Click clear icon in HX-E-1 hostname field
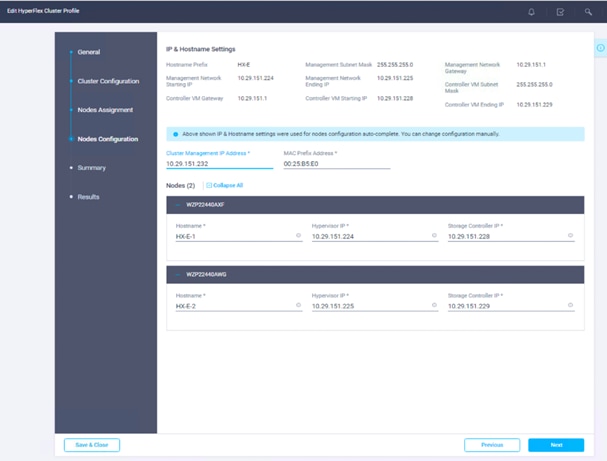Image resolution: width=607 pixels, height=461 pixels. pos(298,235)
